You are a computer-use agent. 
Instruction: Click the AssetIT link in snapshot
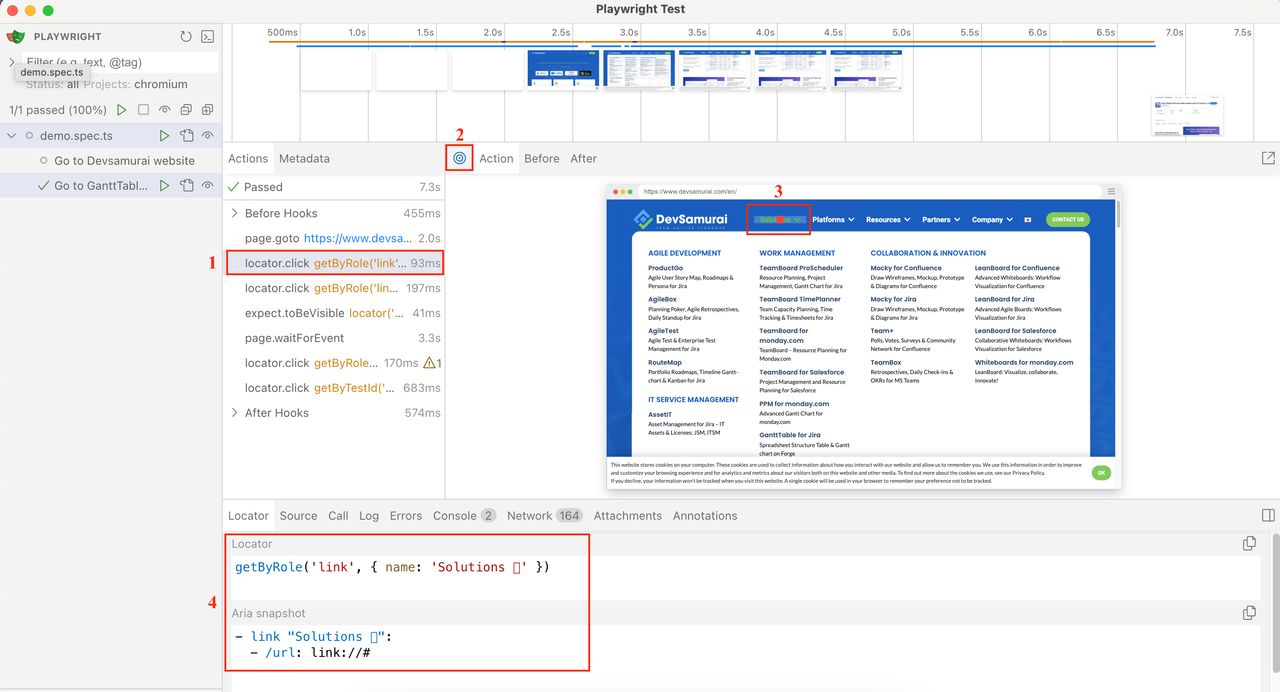659,415
